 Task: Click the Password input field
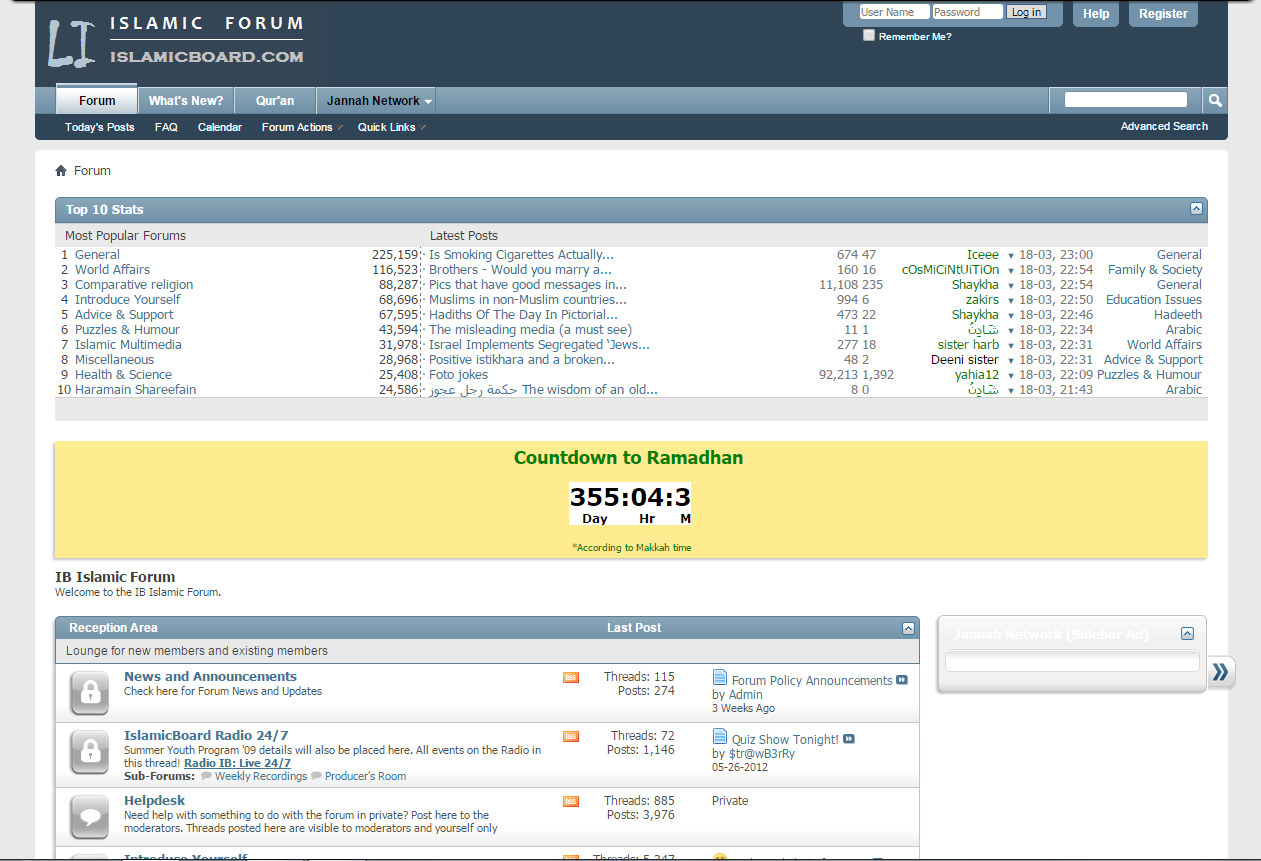point(968,12)
